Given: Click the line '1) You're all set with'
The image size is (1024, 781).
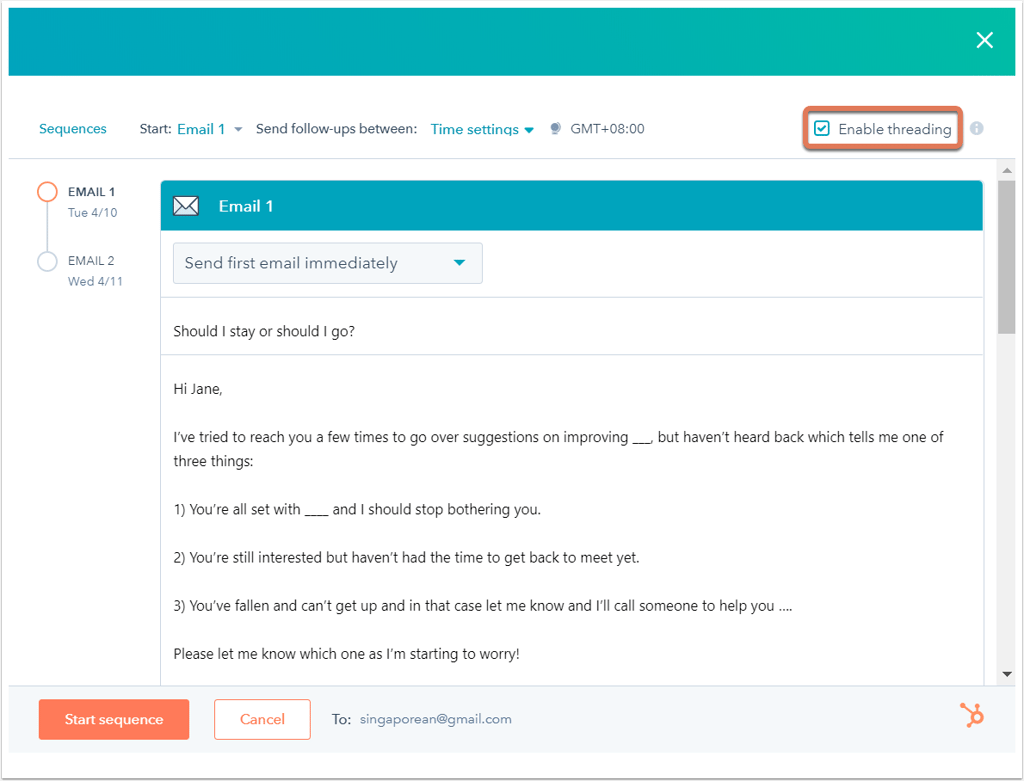Looking at the screenshot, I should [357, 509].
